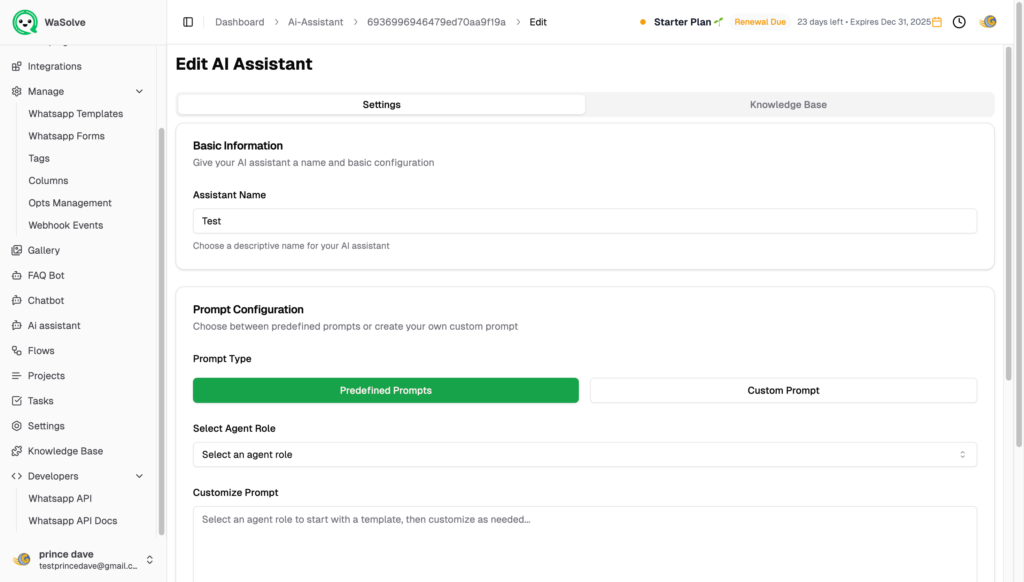Open Flows from sidebar

coord(41,351)
